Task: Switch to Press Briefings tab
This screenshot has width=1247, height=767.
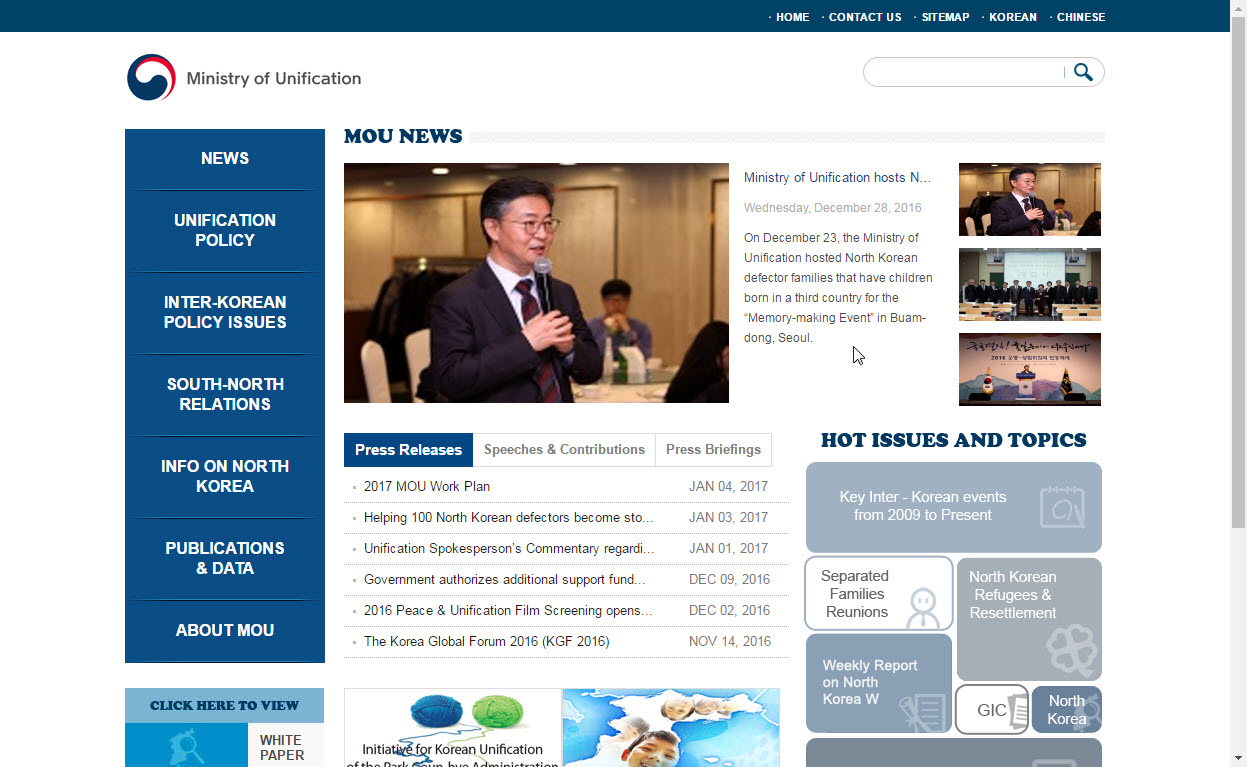Action: (713, 450)
